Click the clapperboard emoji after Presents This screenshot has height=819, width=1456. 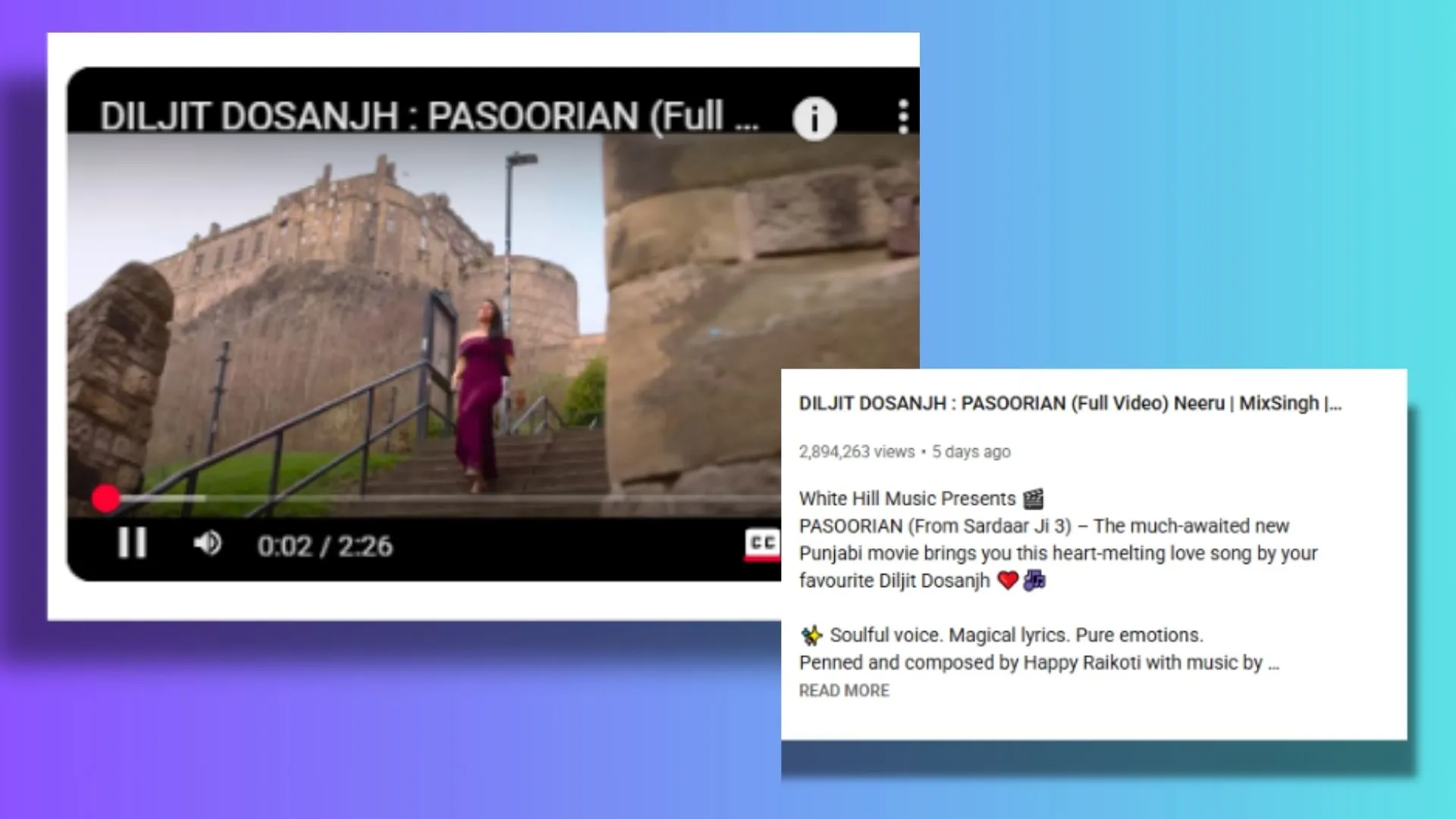1033,499
